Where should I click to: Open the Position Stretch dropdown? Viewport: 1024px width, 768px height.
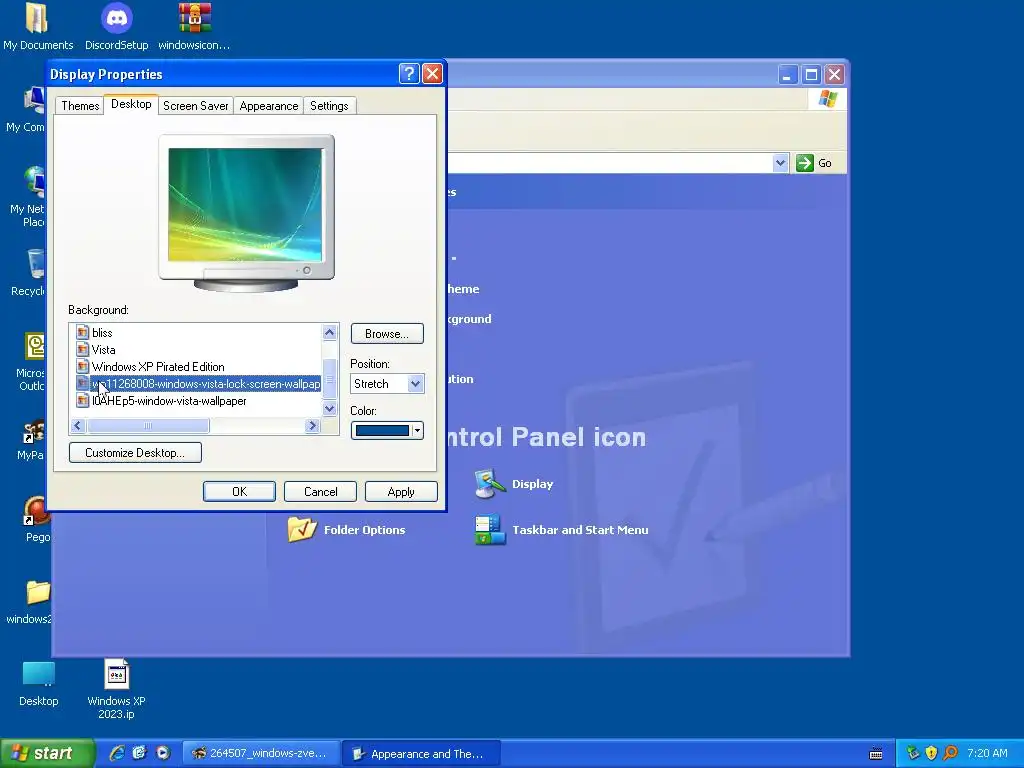click(415, 383)
